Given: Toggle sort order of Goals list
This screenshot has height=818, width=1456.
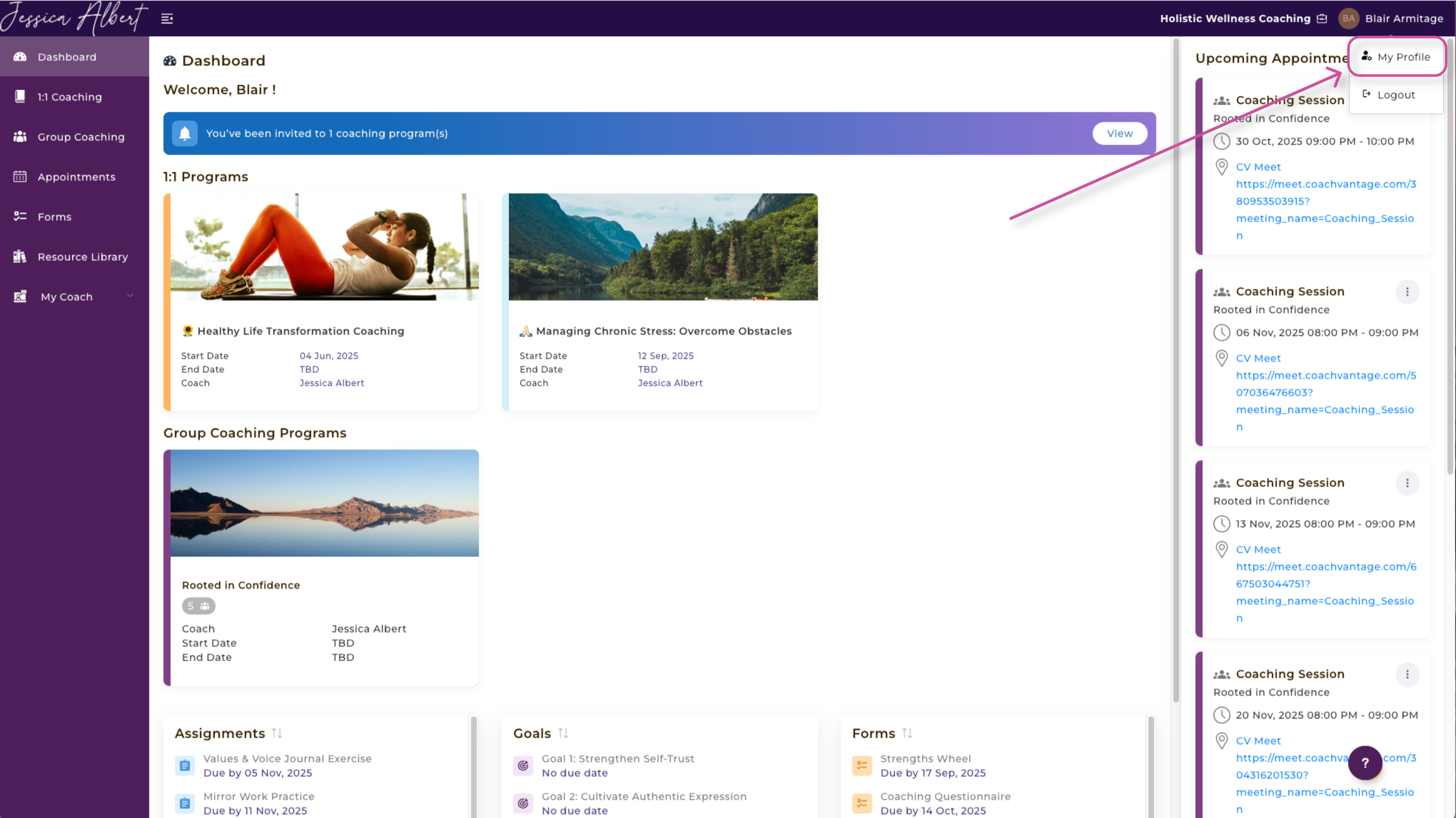Looking at the screenshot, I should 563,733.
